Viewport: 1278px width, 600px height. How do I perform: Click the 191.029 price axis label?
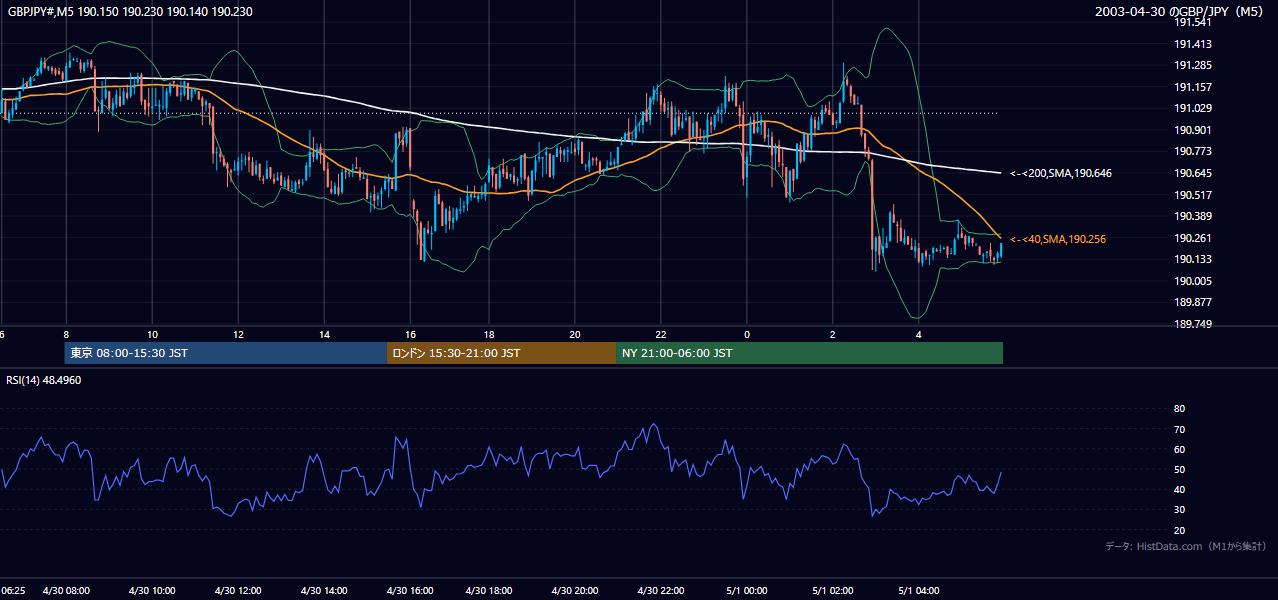point(1192,108)
